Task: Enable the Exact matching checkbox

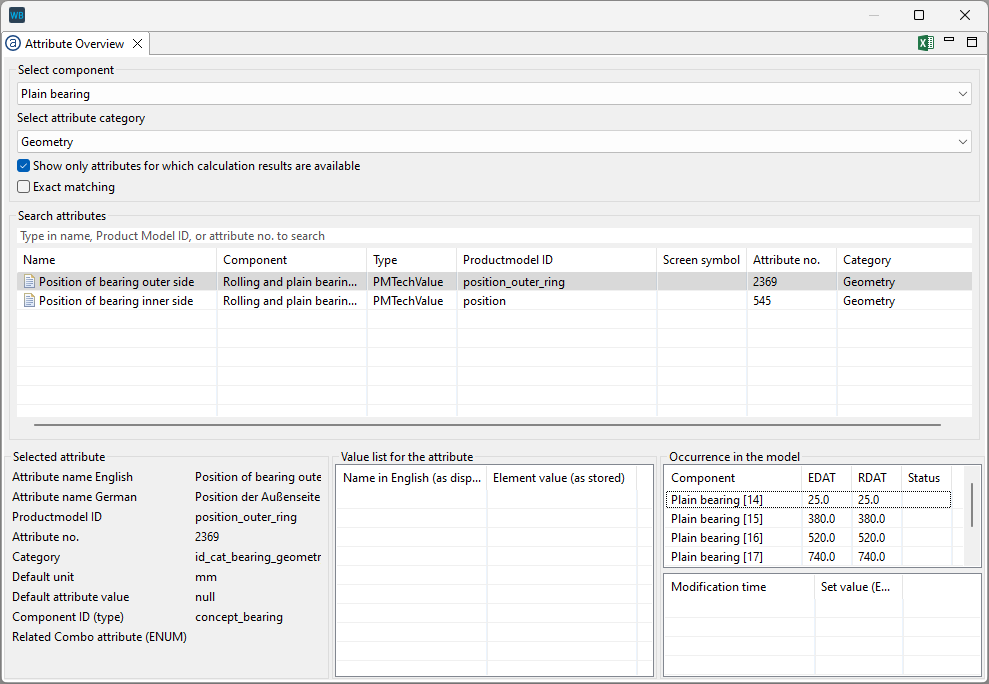Action: click(24, 187)
